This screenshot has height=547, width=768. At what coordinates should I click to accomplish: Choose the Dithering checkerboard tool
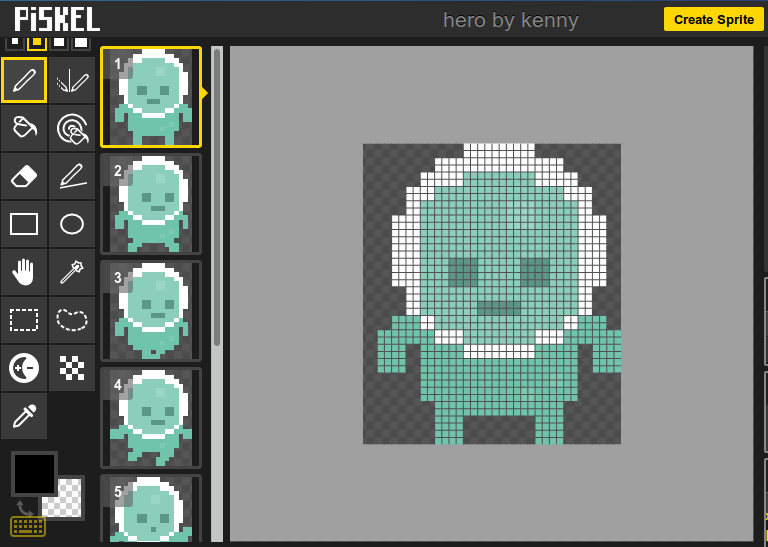coord(72,368)
